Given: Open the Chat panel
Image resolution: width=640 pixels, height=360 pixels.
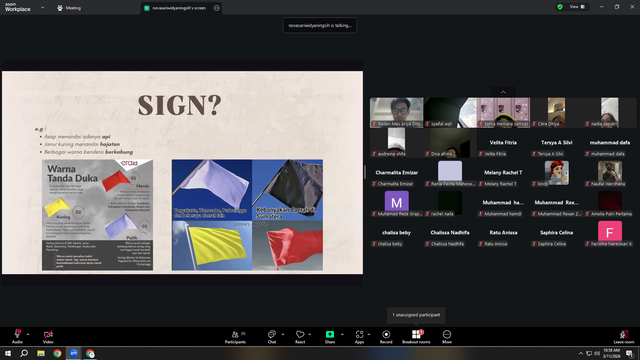Looking at the screenshot, I should [x=272, y=337].
